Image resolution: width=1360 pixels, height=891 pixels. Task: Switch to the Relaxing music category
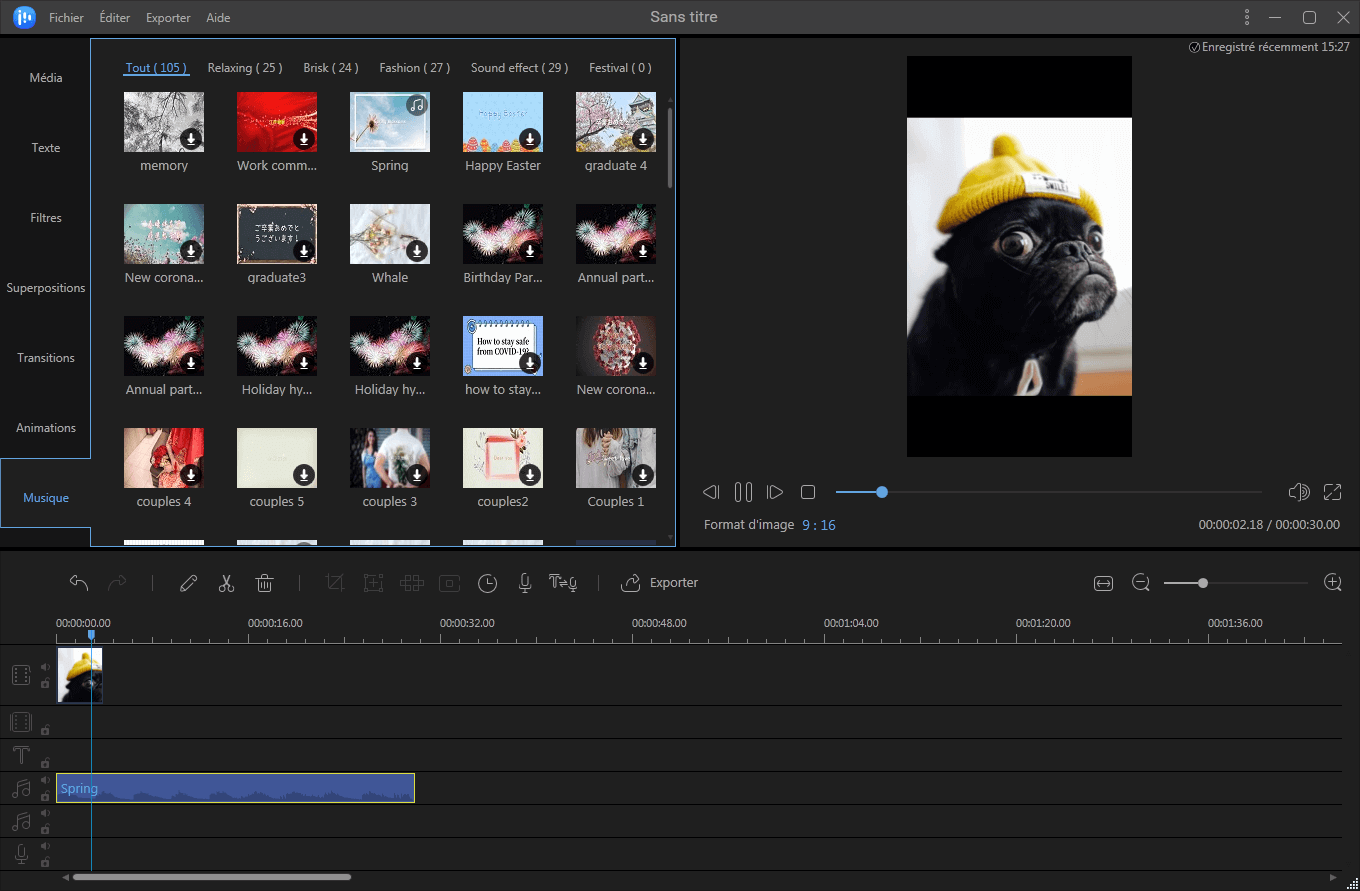[x=244, y=68]
